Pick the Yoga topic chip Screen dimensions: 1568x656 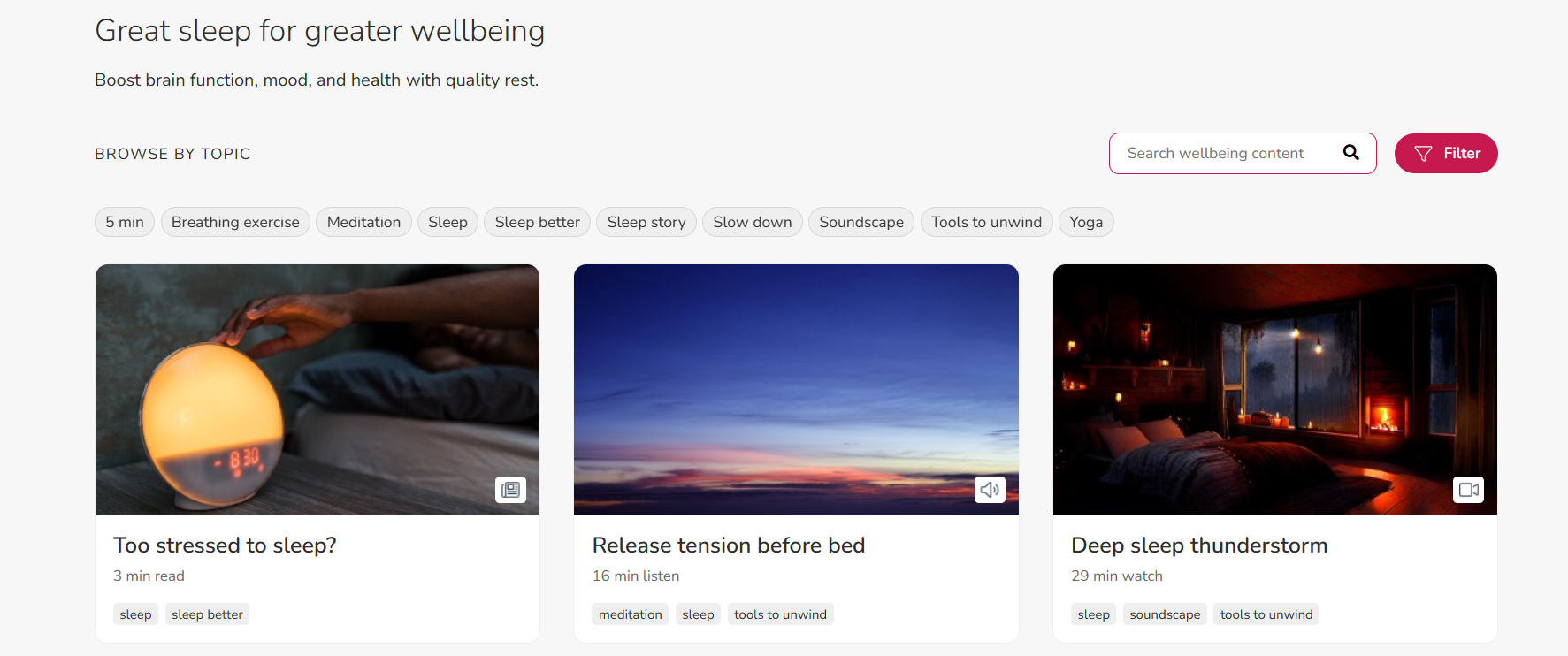click(x=1085, y=222)
